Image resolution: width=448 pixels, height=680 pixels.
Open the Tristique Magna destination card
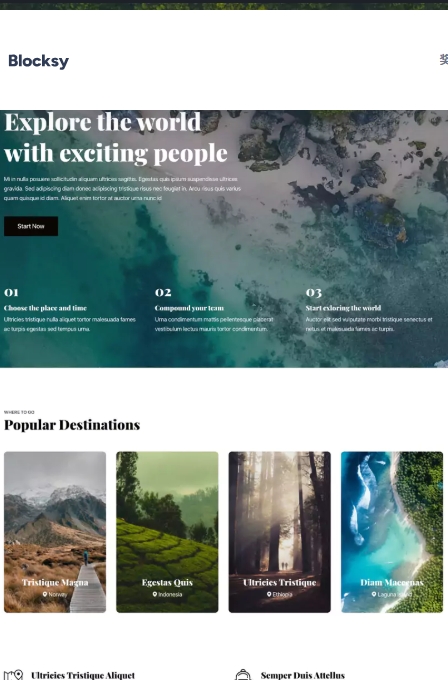click(55, 532)
